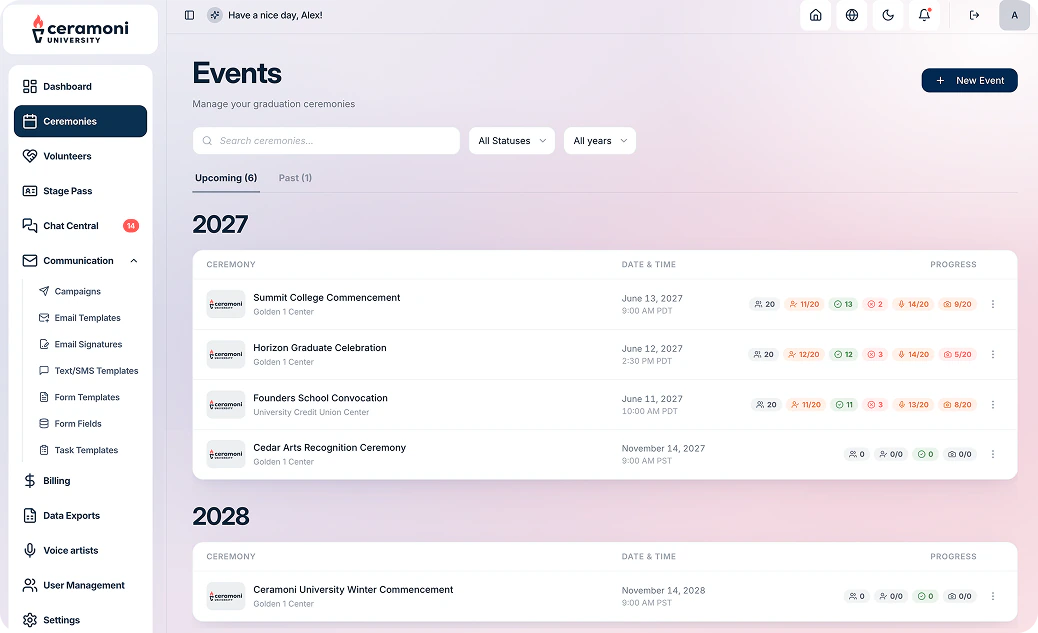The height and width of the screenshot is (633, 1038).
Task: Open more options for Founders School Convocation
Action: [992, 405]
